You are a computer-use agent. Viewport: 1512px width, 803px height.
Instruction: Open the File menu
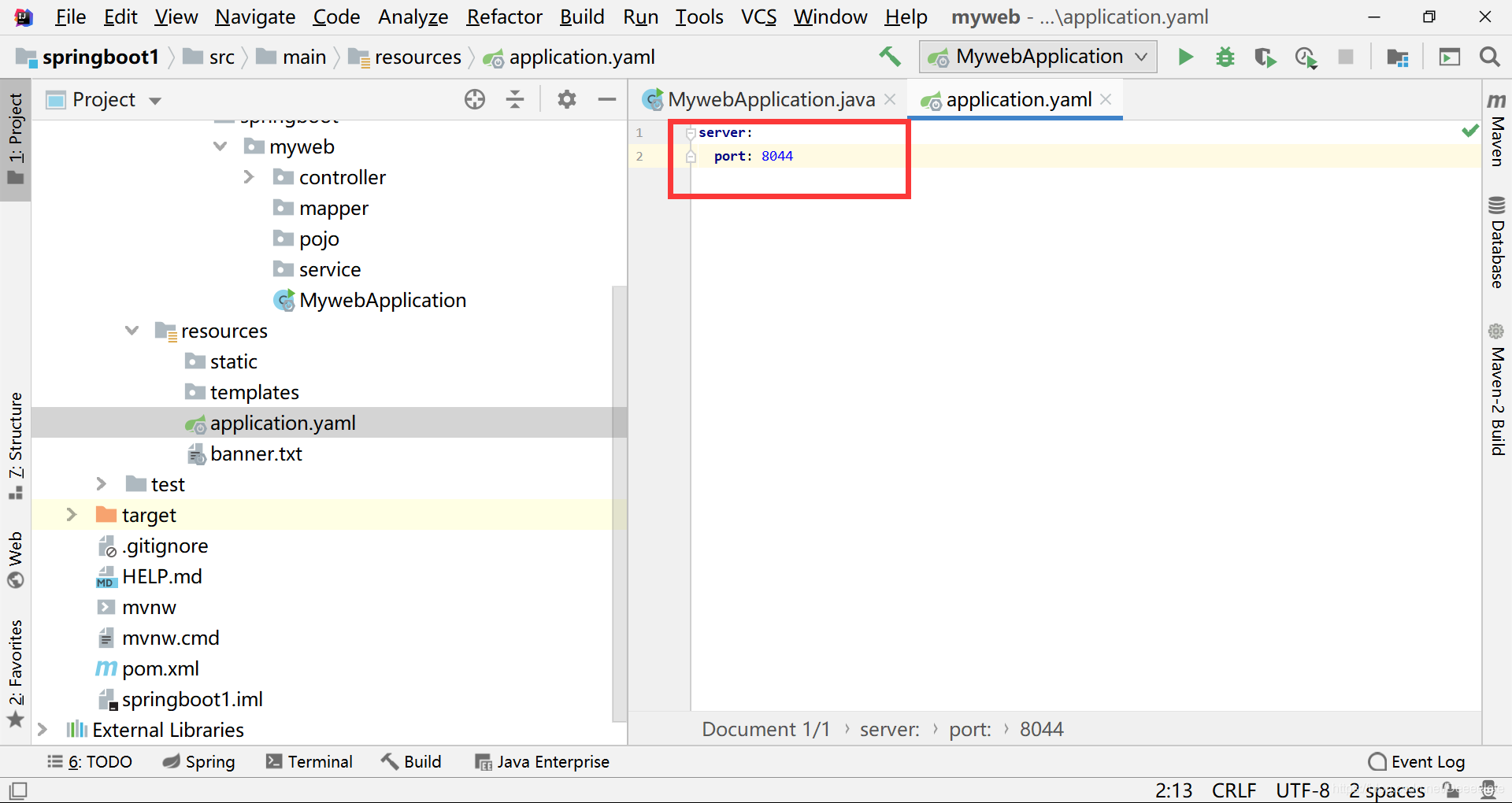[70, 17]
